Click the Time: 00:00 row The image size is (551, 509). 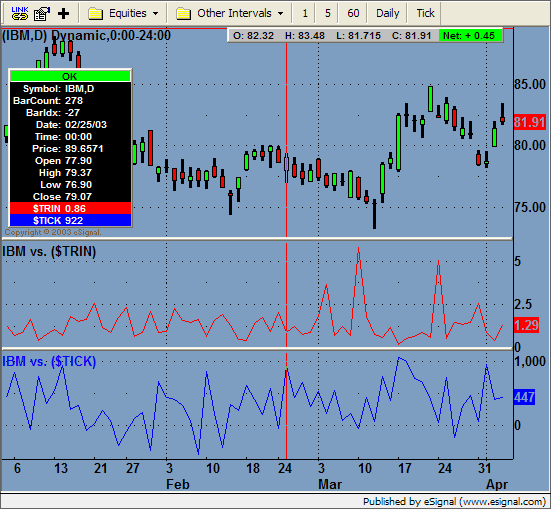[71, 136]
